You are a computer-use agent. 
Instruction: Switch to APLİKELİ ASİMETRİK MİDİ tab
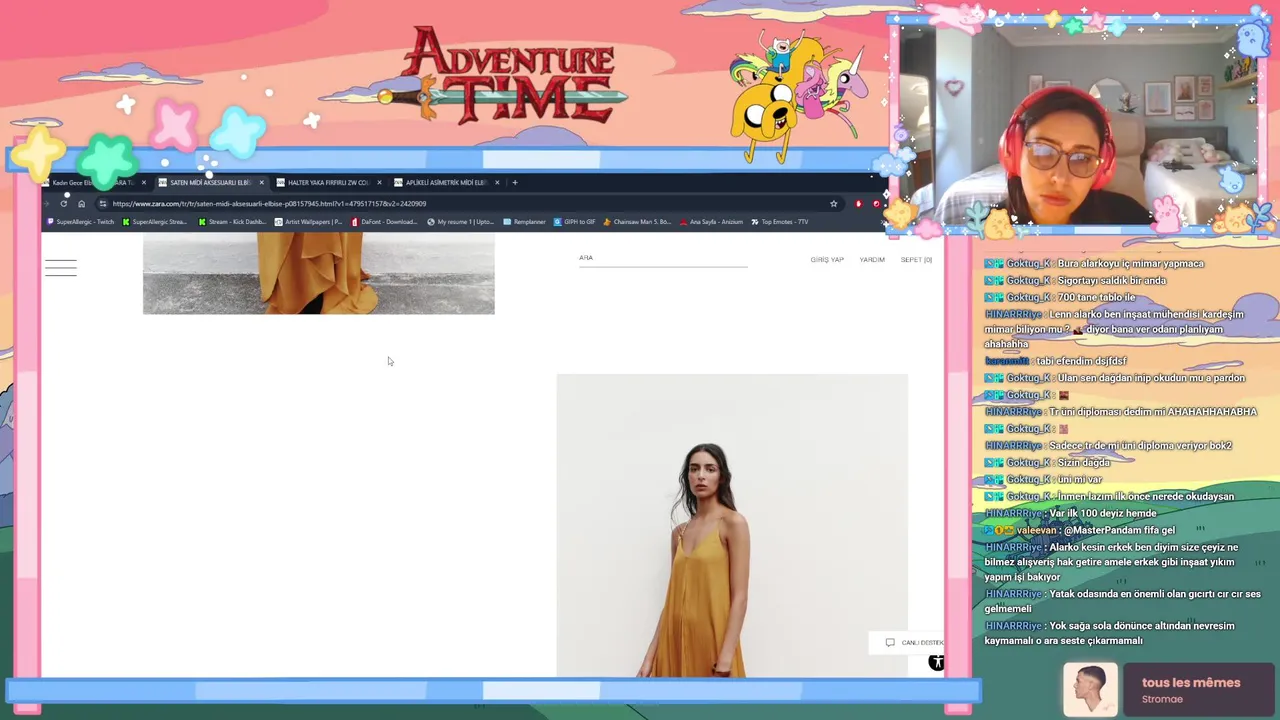coord(444,183)
